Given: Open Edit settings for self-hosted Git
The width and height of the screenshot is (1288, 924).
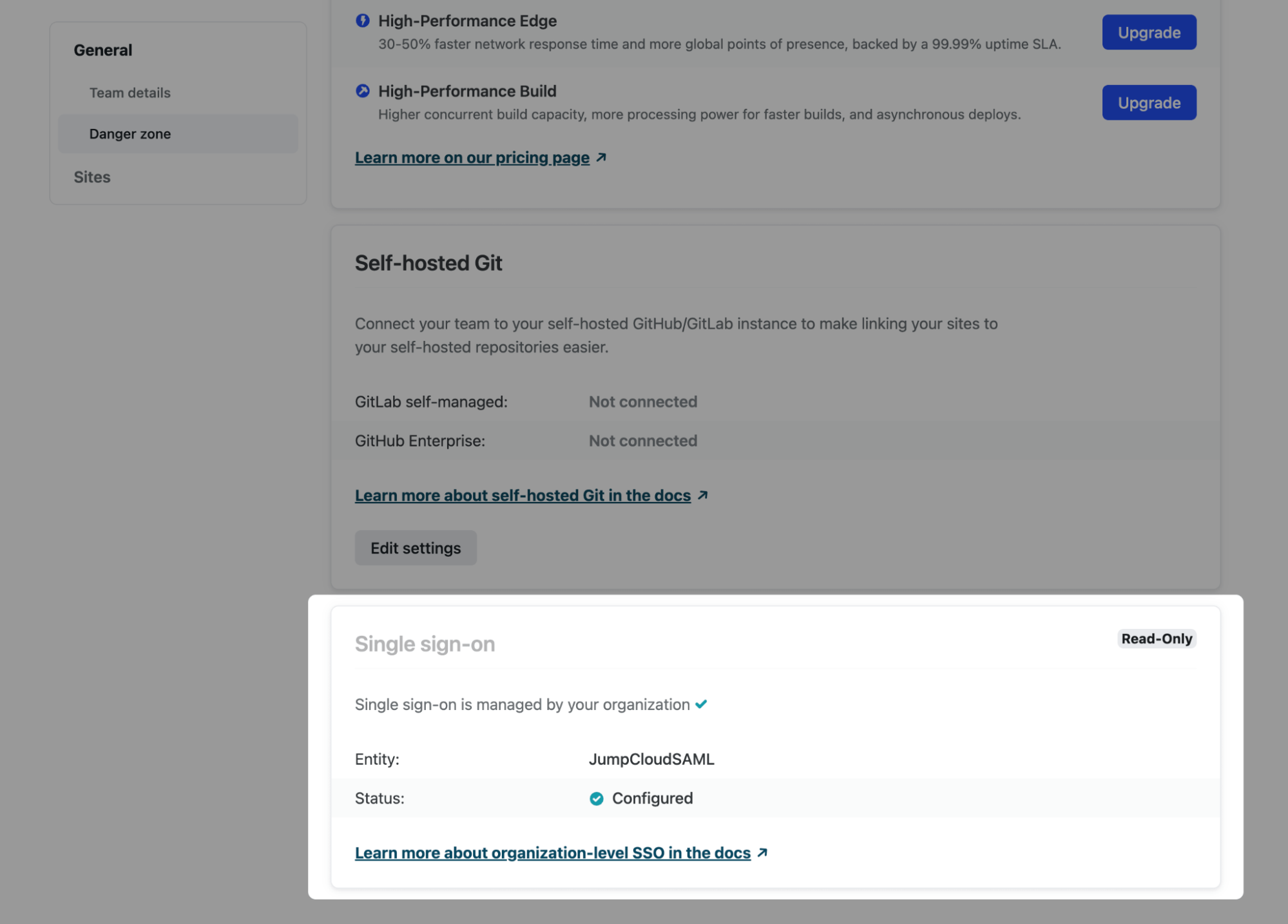Looking at the screenshot, I should point(416,548).
